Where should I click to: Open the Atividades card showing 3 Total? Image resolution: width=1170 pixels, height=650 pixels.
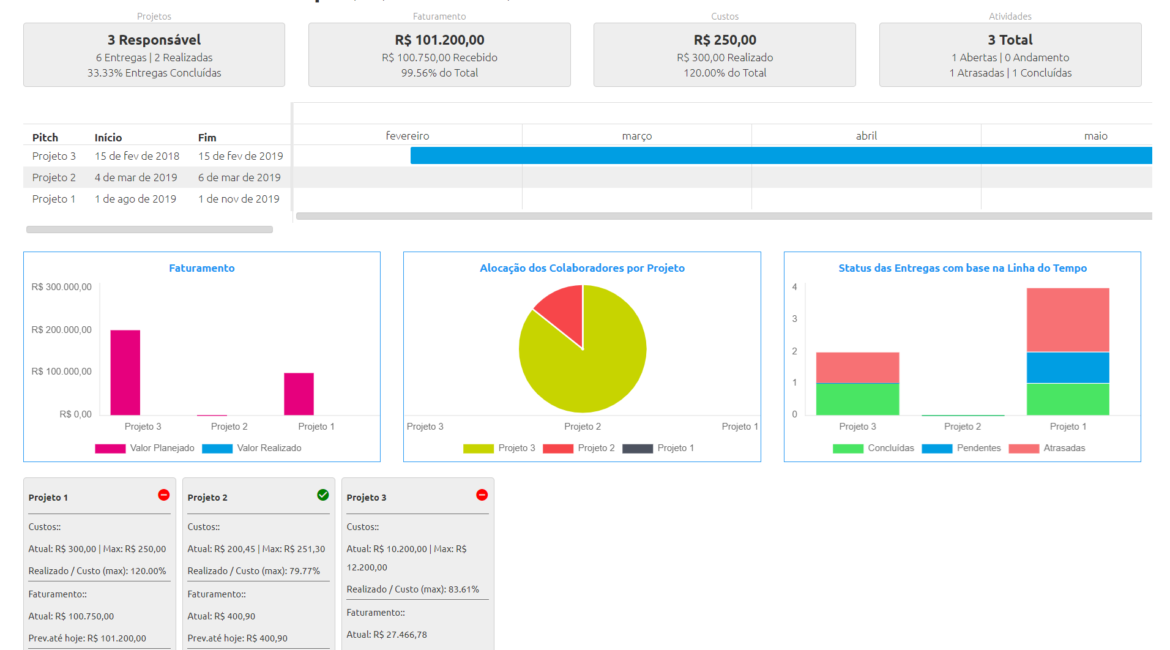point(1010,54)
